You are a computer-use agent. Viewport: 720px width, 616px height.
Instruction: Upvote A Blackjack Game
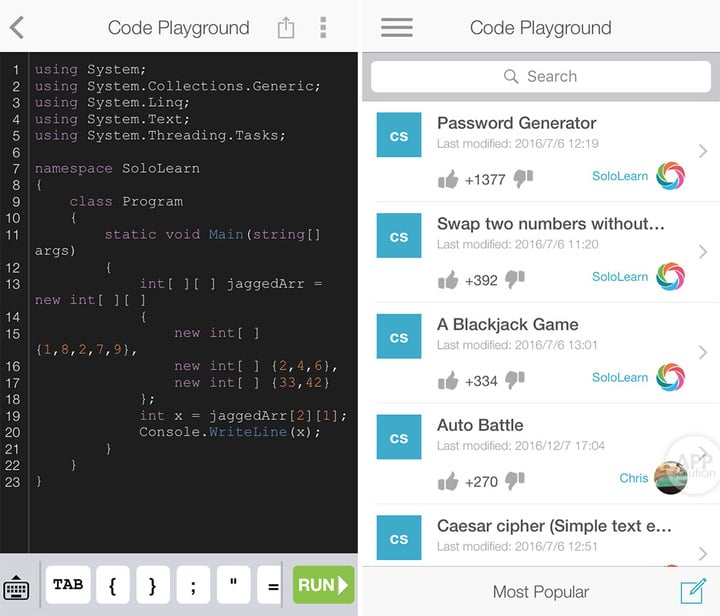click(x=448, y=381)
